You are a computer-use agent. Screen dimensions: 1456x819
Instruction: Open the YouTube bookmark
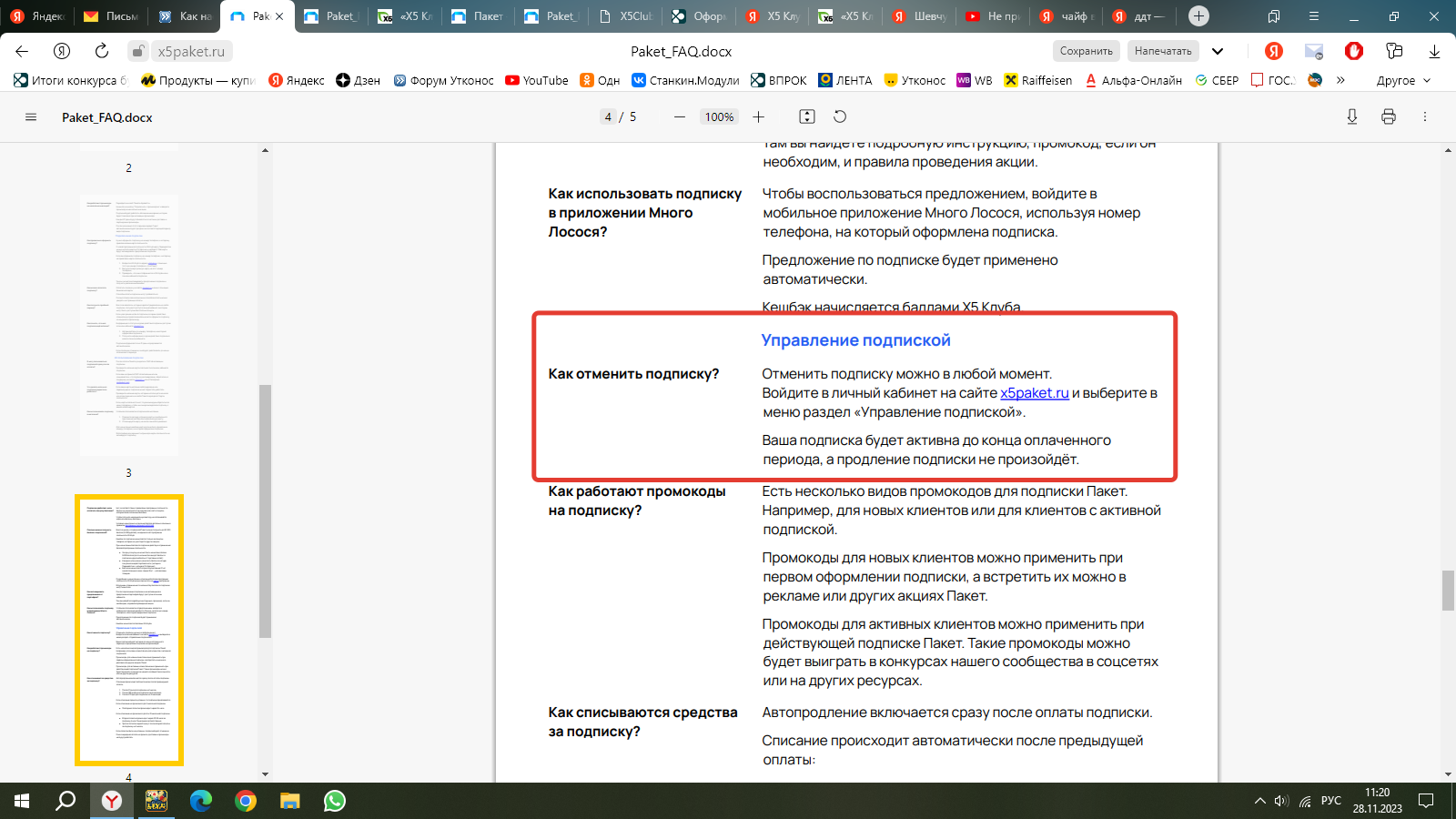pyautogui.click(x=537, y=80)
